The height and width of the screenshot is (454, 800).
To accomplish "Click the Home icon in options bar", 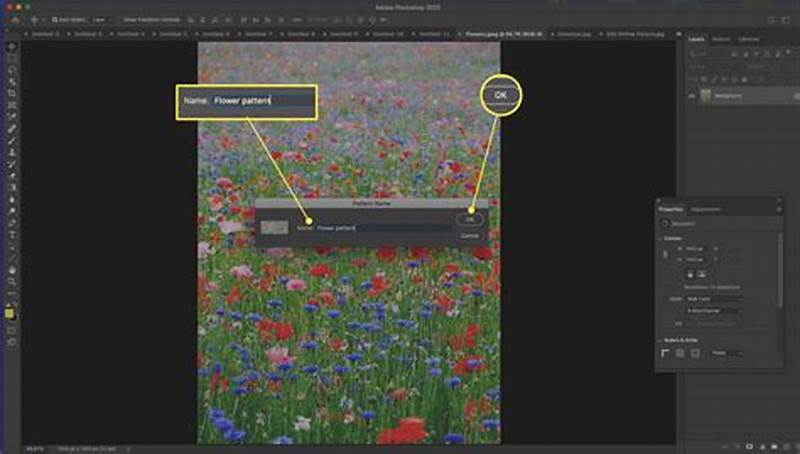I will tap(15, 20).
